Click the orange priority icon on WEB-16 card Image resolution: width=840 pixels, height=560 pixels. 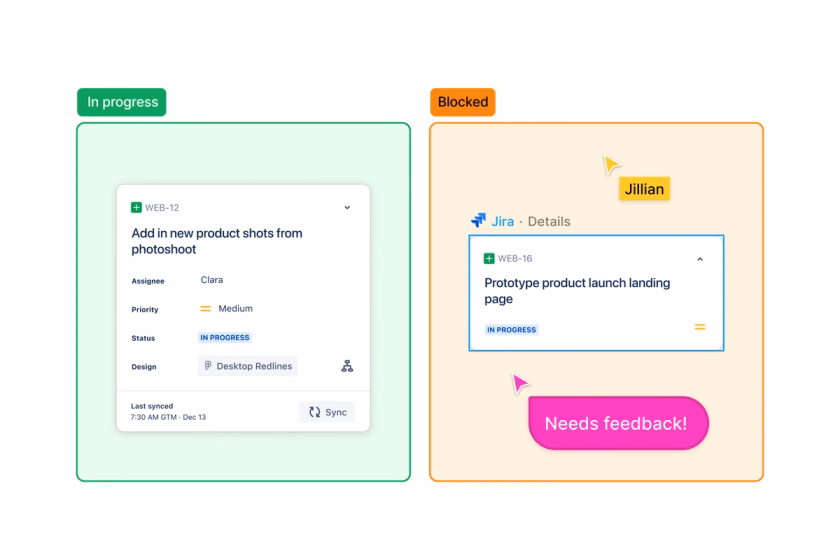coord(700,327)
